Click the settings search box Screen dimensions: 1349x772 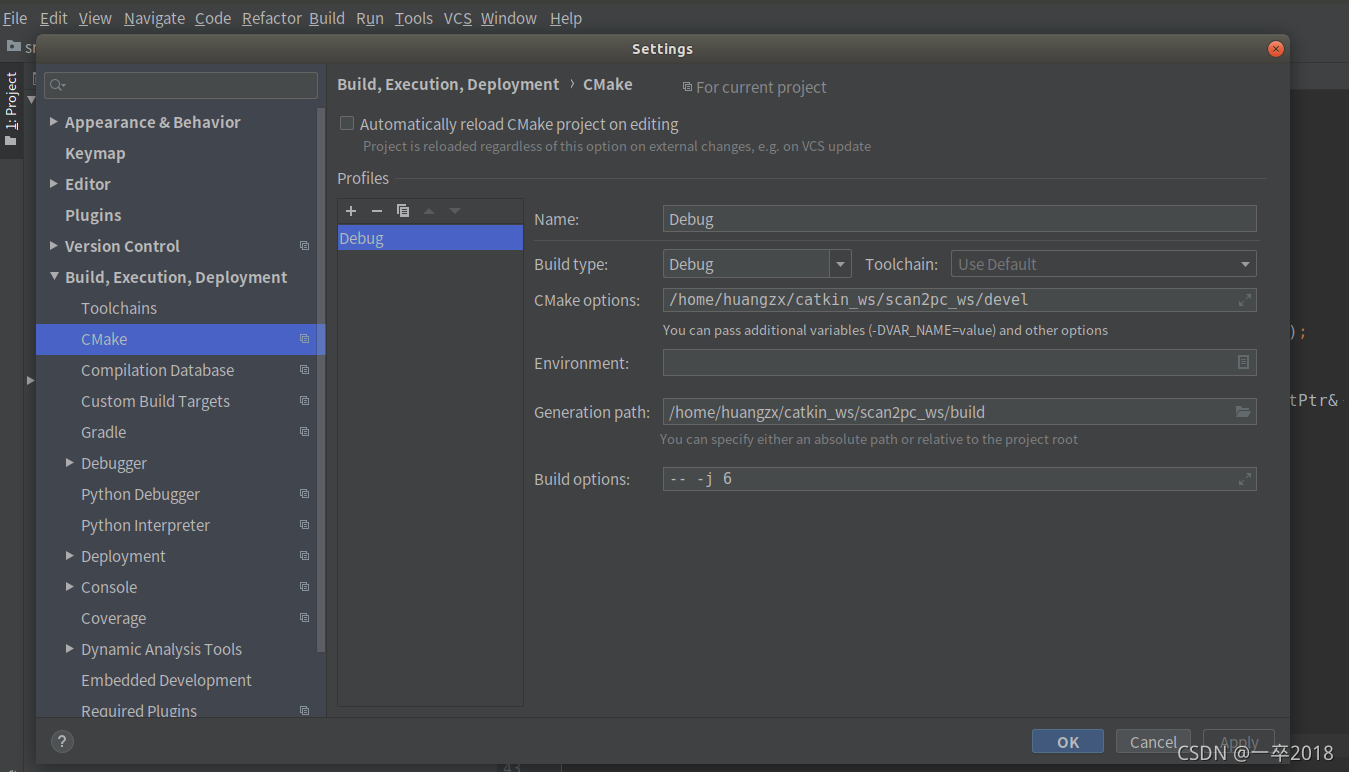181,86
